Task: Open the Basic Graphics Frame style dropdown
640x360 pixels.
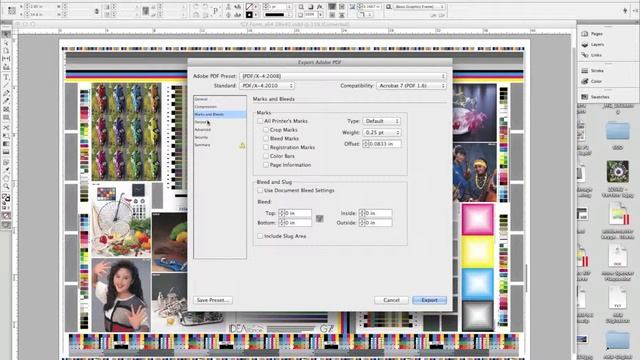Action: click(x=419, y=7)
